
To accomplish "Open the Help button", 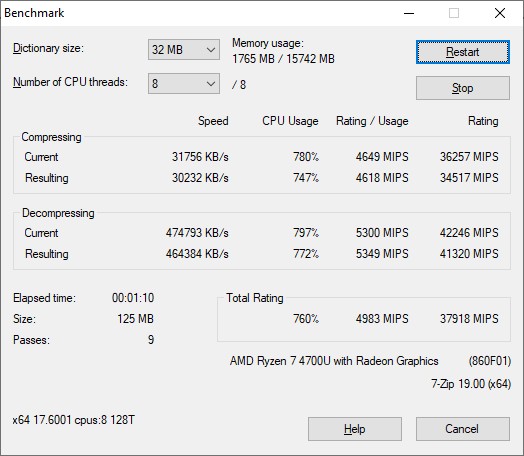I will coord(355,429).
